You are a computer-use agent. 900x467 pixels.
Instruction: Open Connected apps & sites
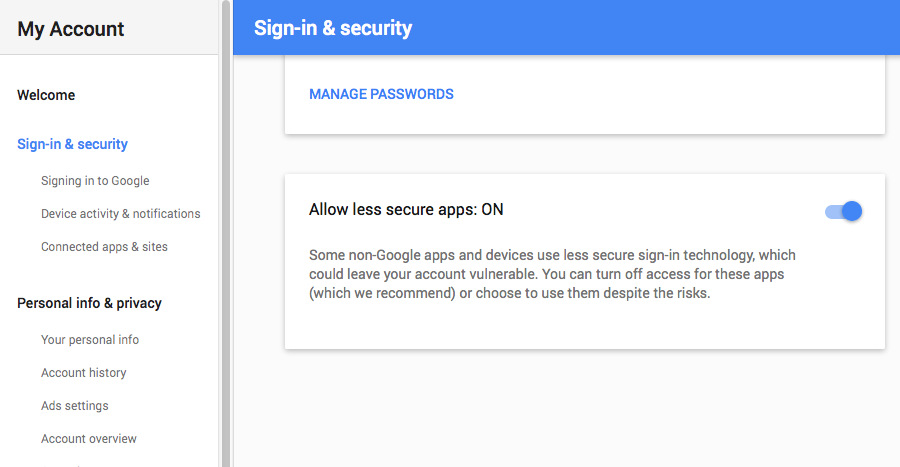coord(104,247)
